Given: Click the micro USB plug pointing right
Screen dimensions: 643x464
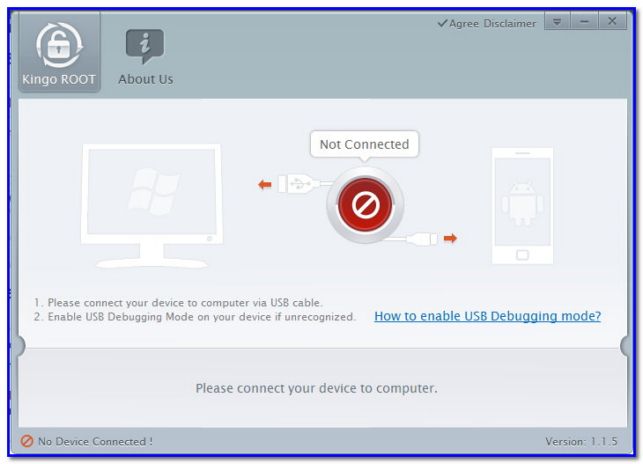Looking at the screenshot, I should click(x=422, y=239).
